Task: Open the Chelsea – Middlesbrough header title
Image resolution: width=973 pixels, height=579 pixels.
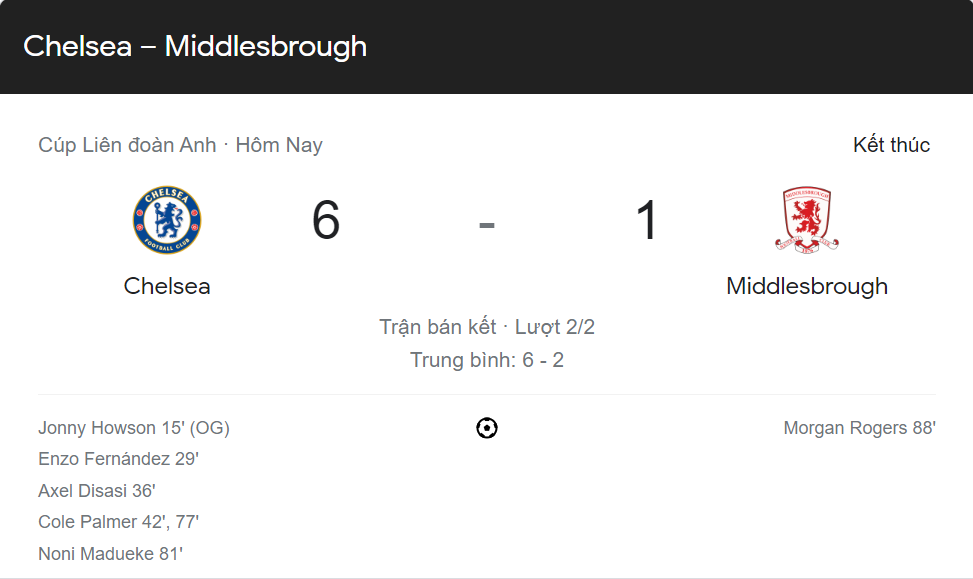Action: click(x=195, y=47)
